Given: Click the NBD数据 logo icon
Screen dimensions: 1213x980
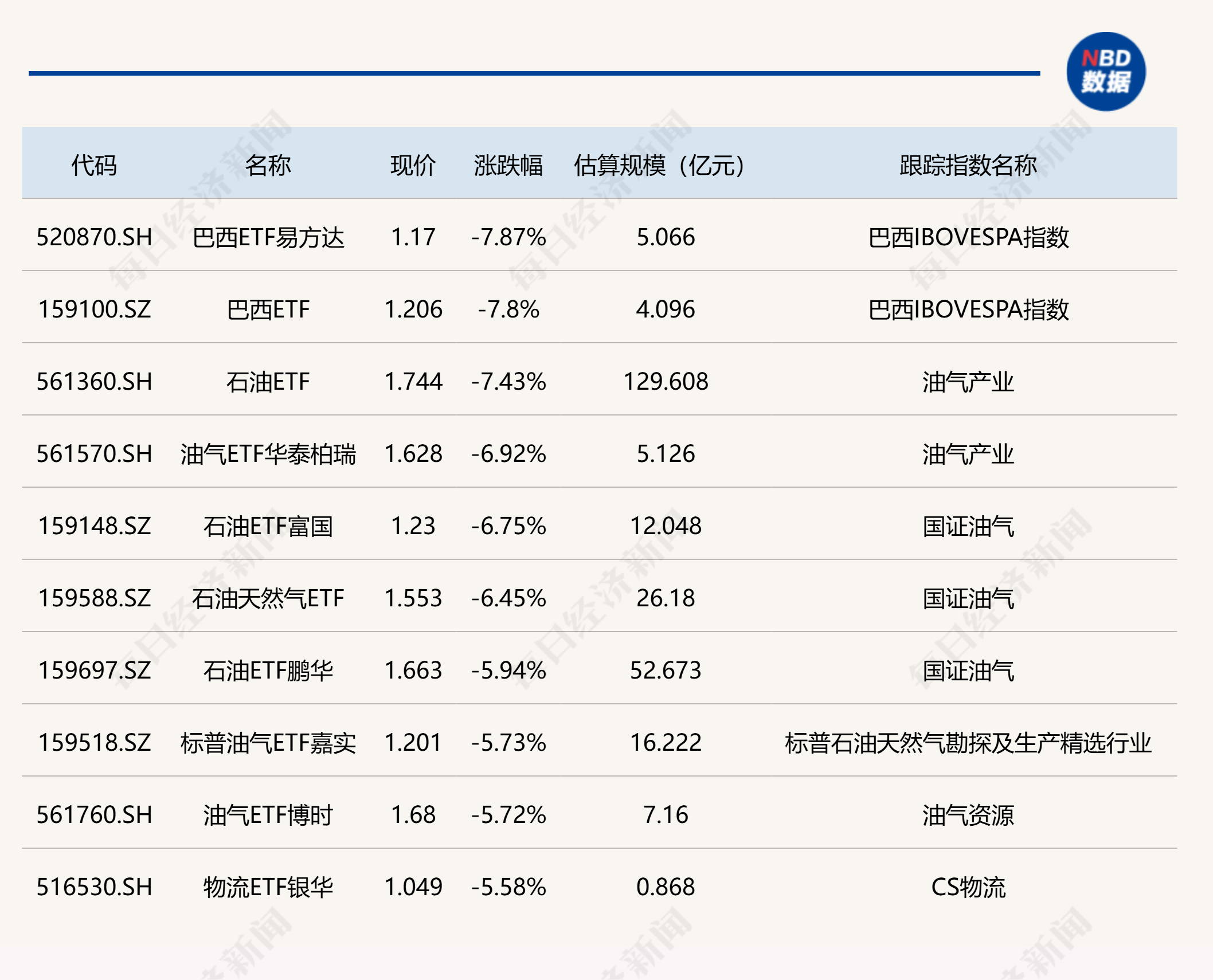Looking at the screenshot, I should (x=1105, y=72).
